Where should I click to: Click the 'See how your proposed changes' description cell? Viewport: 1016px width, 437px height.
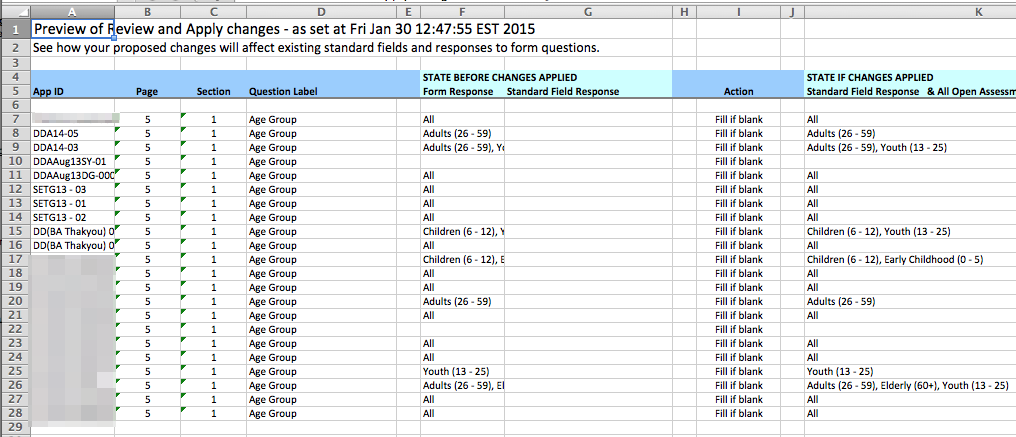(x=300, y=47)
